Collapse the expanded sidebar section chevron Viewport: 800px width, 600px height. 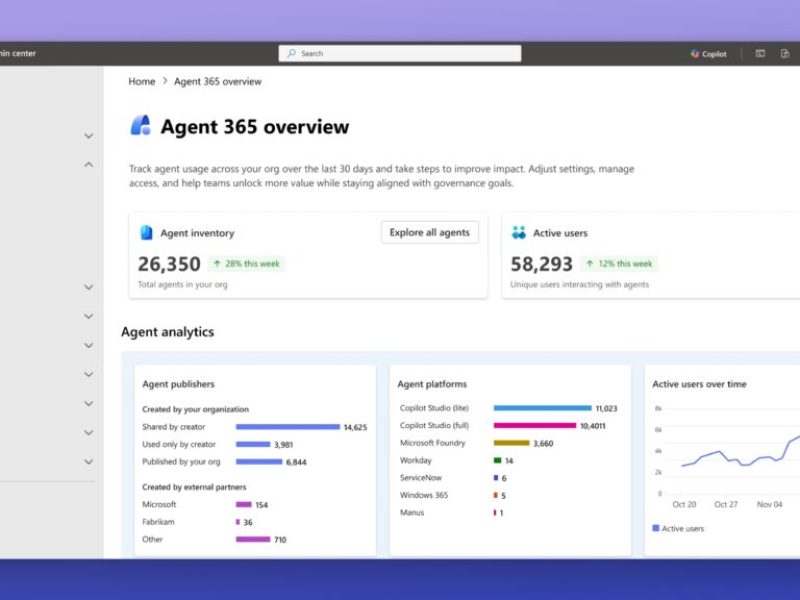88,163
